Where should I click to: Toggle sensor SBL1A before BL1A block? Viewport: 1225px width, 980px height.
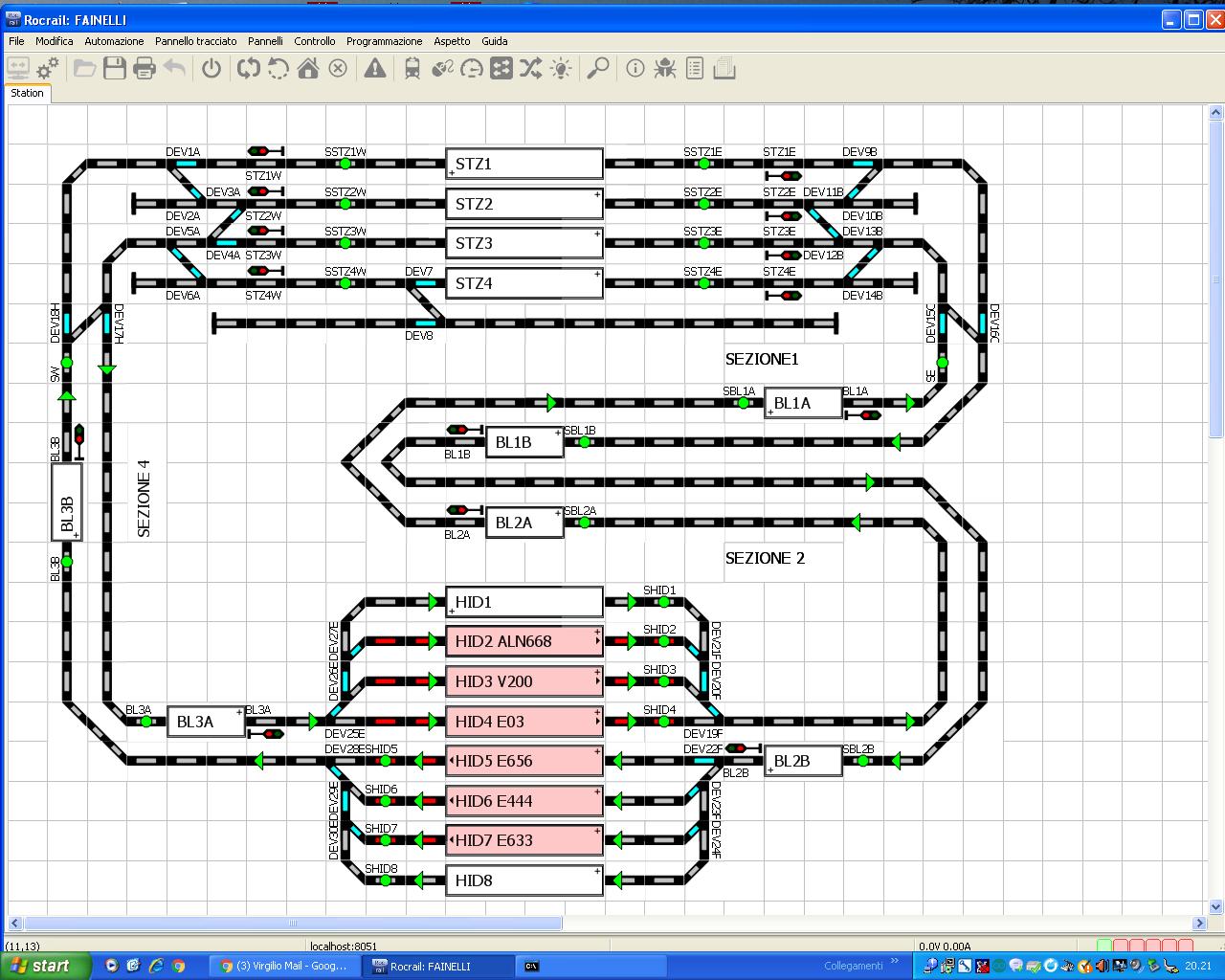coord(744,403)
